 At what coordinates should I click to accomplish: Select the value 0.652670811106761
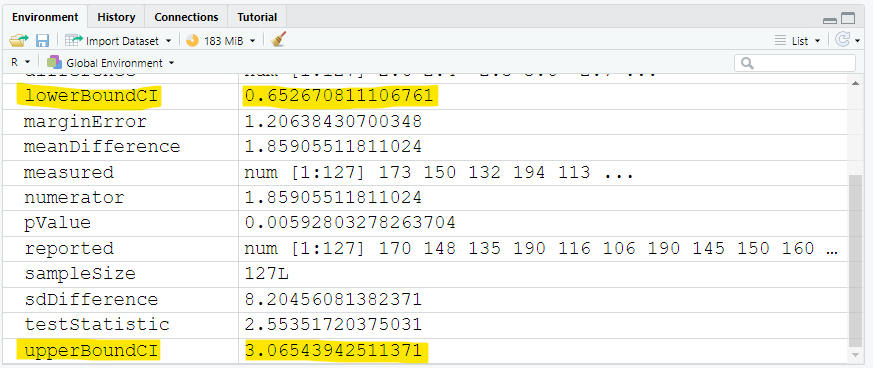pyautogui.click(x=339, y=96)
